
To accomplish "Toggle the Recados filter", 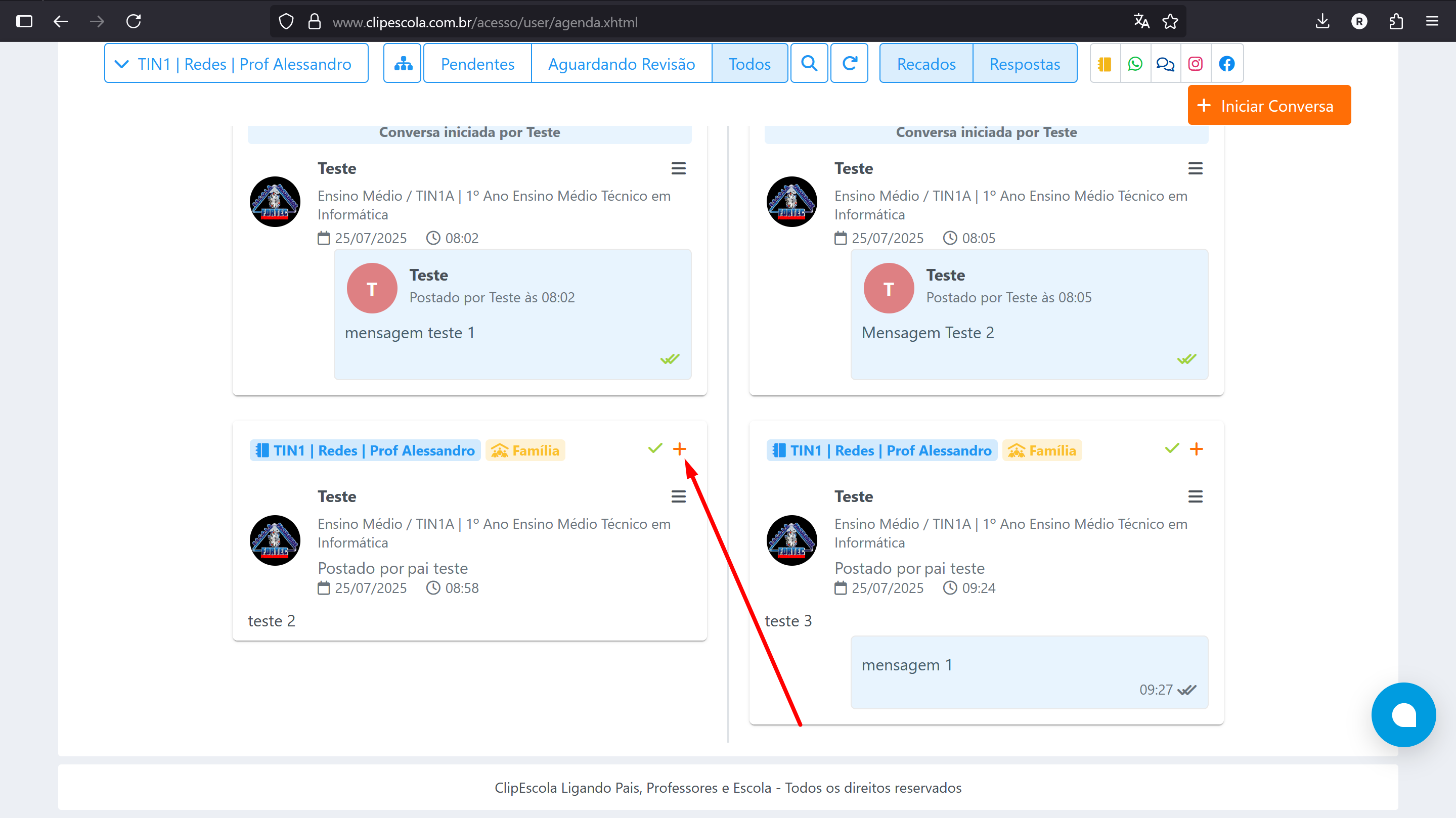I will [926, 64].
